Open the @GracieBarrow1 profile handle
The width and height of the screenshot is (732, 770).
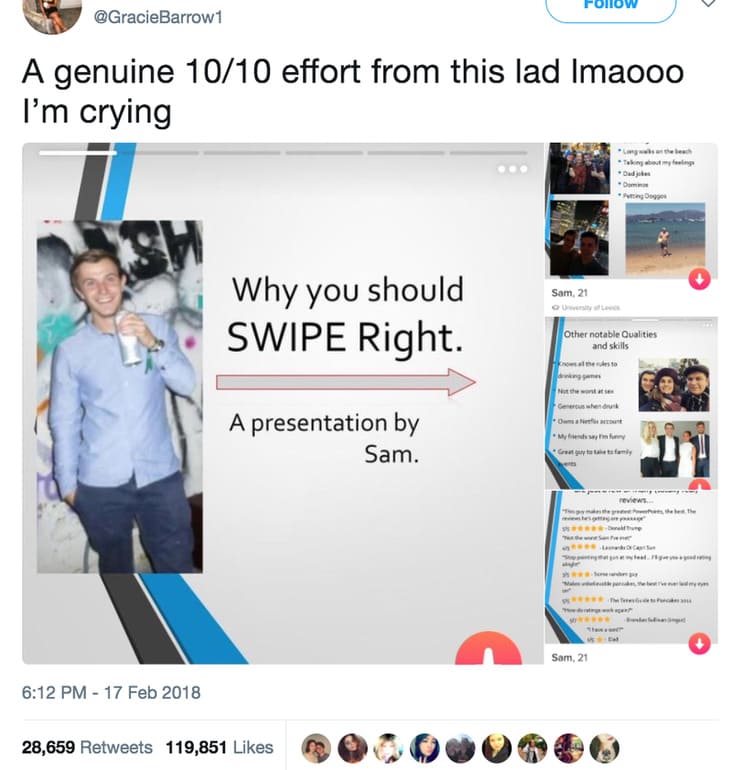pyautogui.click(x=158, y=17)
